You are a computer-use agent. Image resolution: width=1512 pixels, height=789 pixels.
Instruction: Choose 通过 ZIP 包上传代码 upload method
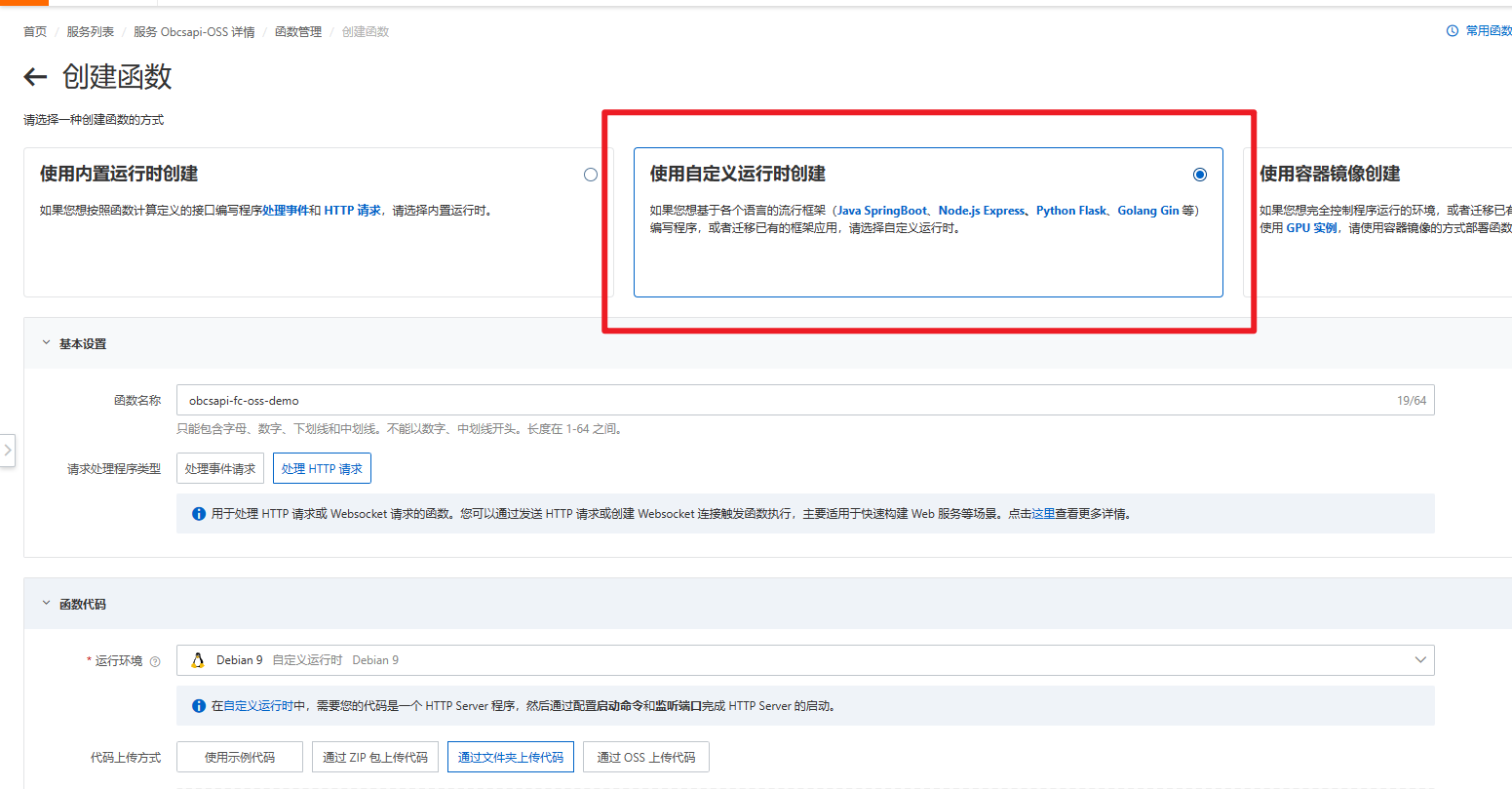click(375, 758)
